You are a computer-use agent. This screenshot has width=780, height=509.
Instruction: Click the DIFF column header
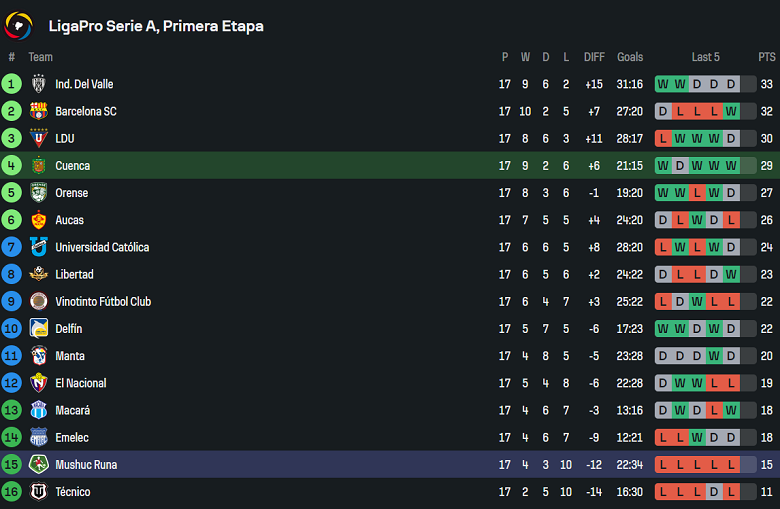pyautogui.click(x=594, y=57)
